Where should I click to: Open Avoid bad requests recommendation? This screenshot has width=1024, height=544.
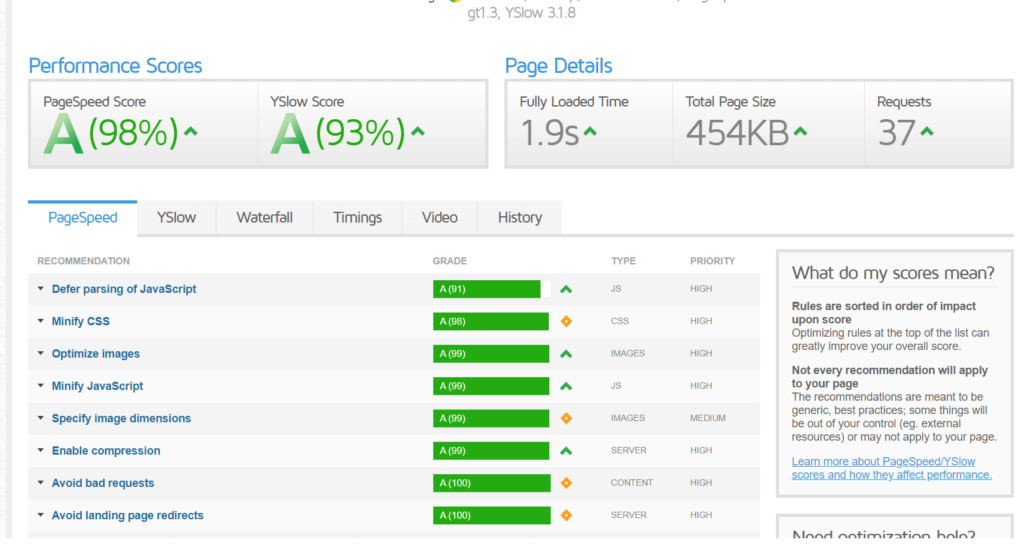click(103, 483)
